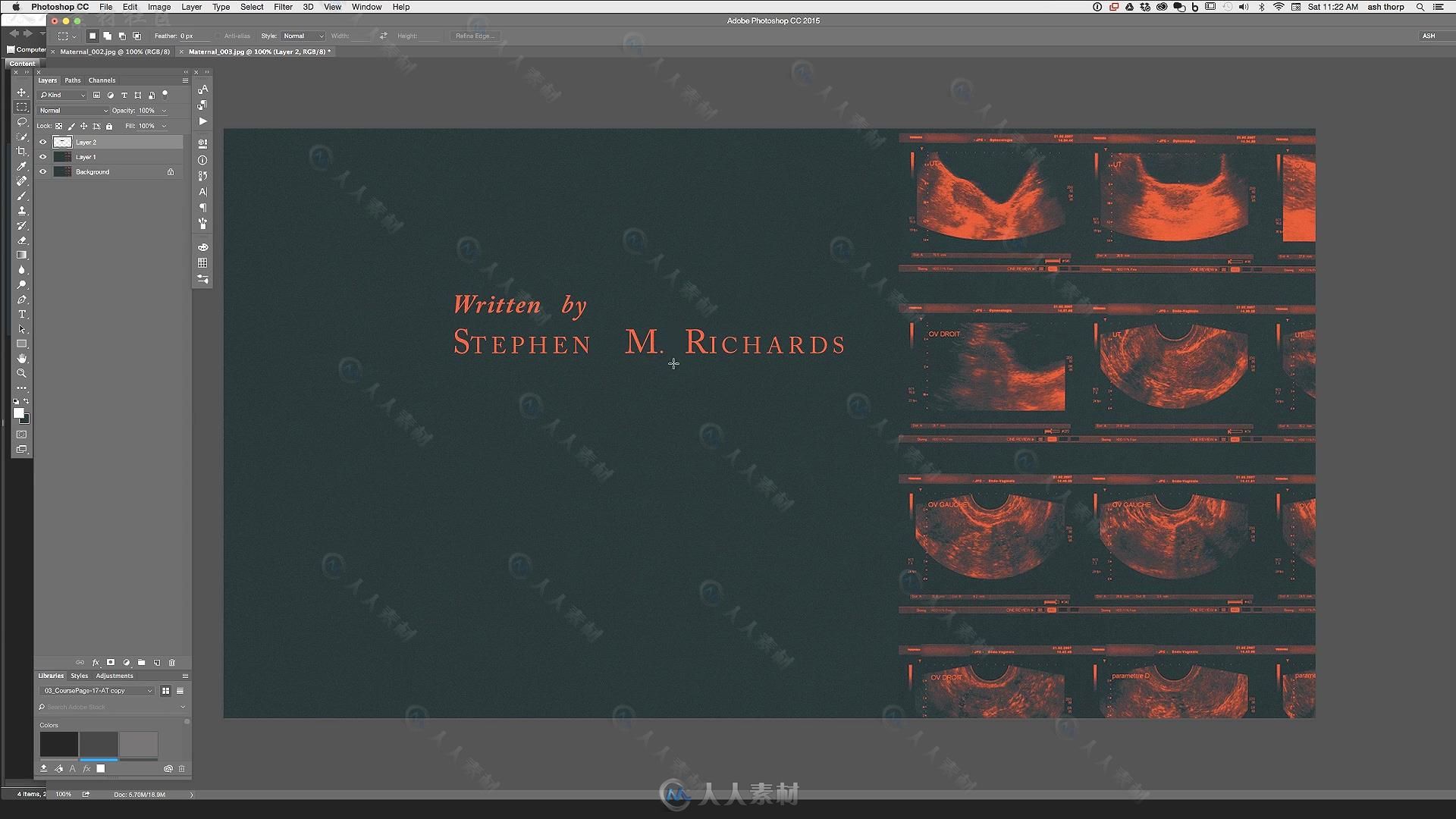Open the layer Kind filter dropdown
Image resolution: width=1456 pixels, height=819 pixels.
pyautogui.click(x=63, y=96)
